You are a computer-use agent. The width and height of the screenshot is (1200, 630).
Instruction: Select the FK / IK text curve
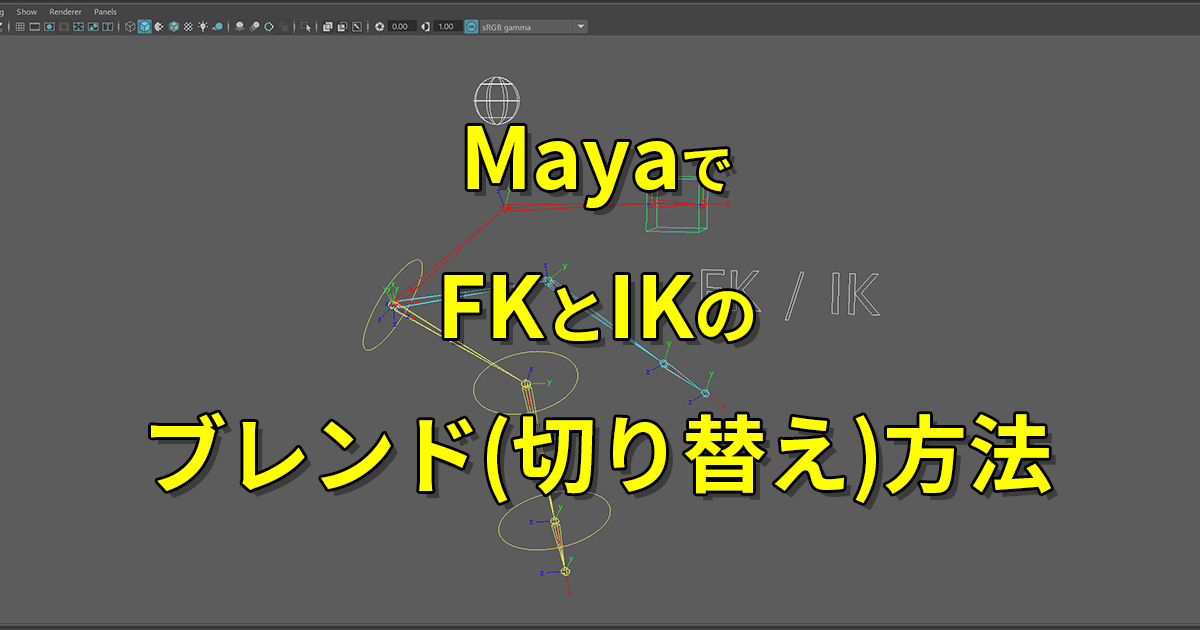click(790, 294)
